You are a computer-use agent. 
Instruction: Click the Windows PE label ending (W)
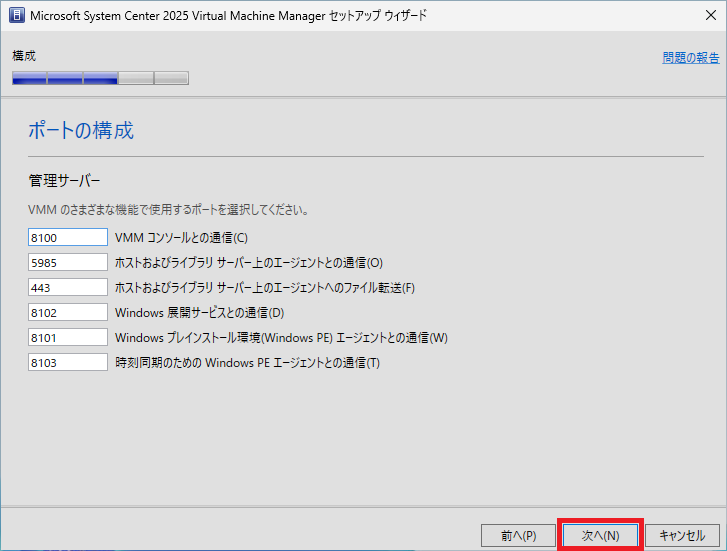point(281,338)
